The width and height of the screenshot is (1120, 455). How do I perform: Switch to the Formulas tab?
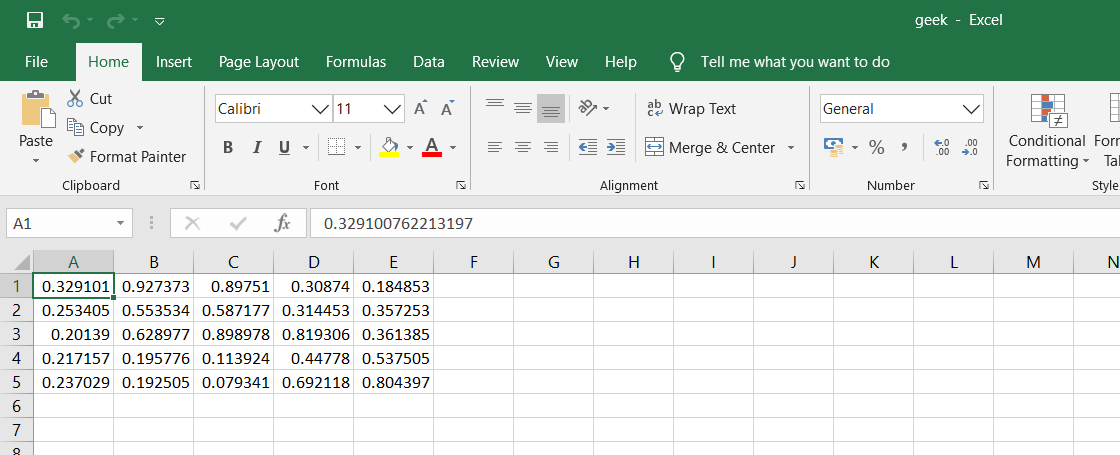pyautogui.click(x=356, y=62)
